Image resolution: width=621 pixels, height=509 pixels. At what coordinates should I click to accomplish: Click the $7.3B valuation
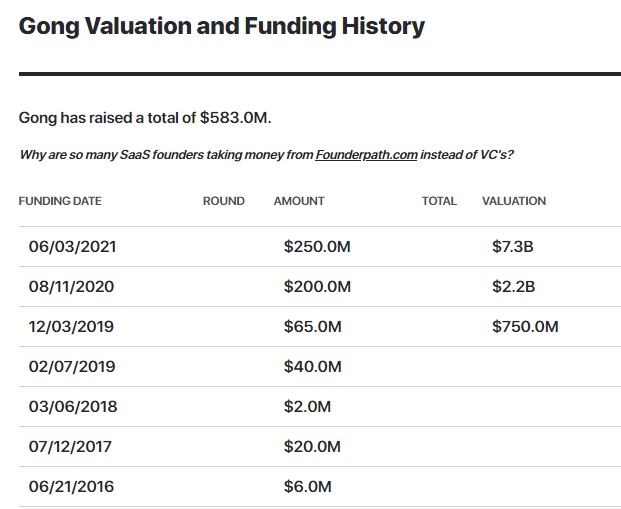coord(514,247)
